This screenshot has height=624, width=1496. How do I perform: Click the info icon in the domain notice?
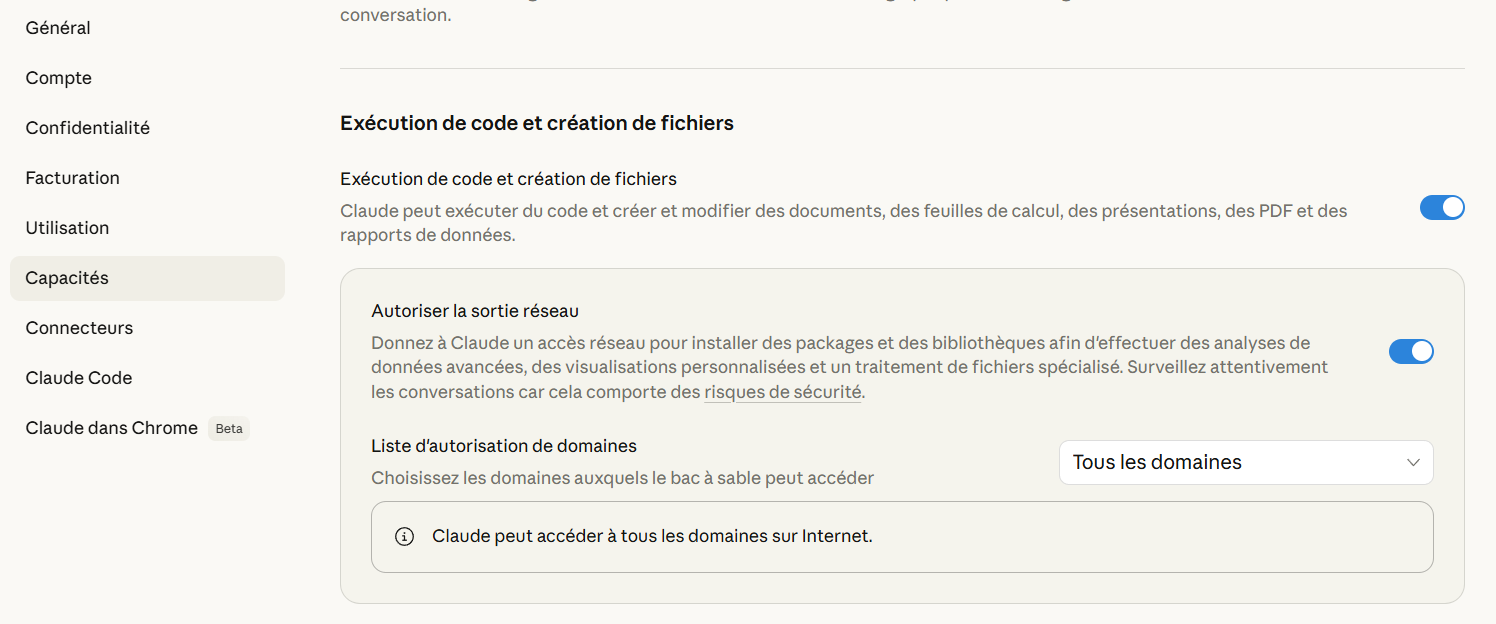click(x=404, y=537)
